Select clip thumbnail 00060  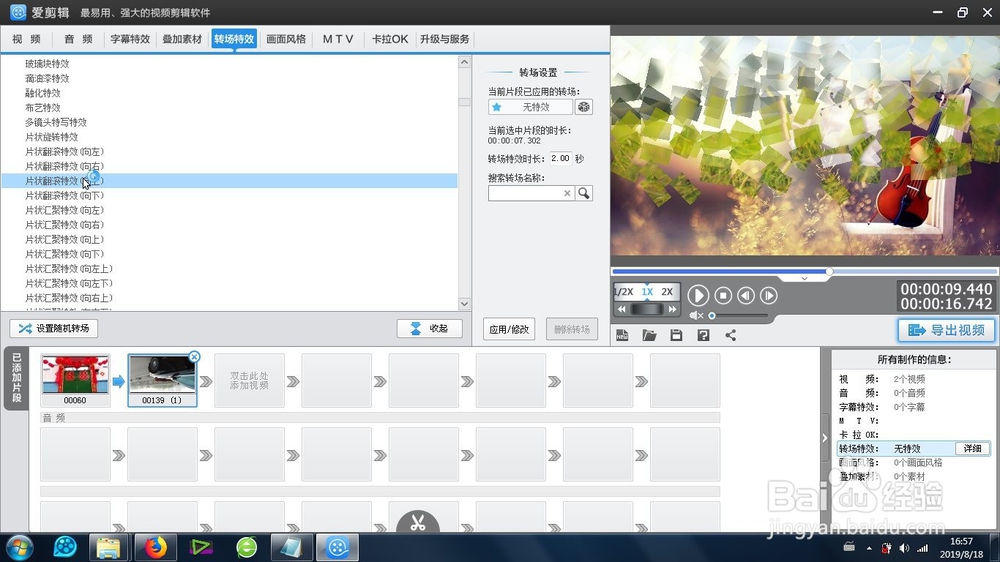75,381
